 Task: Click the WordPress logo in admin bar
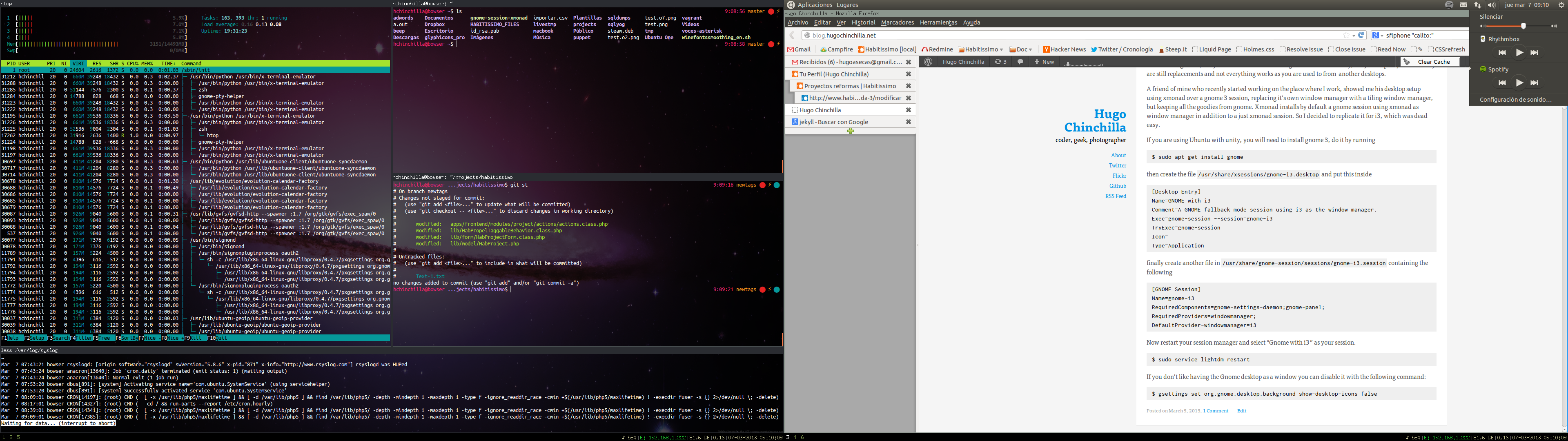point(928,62)
